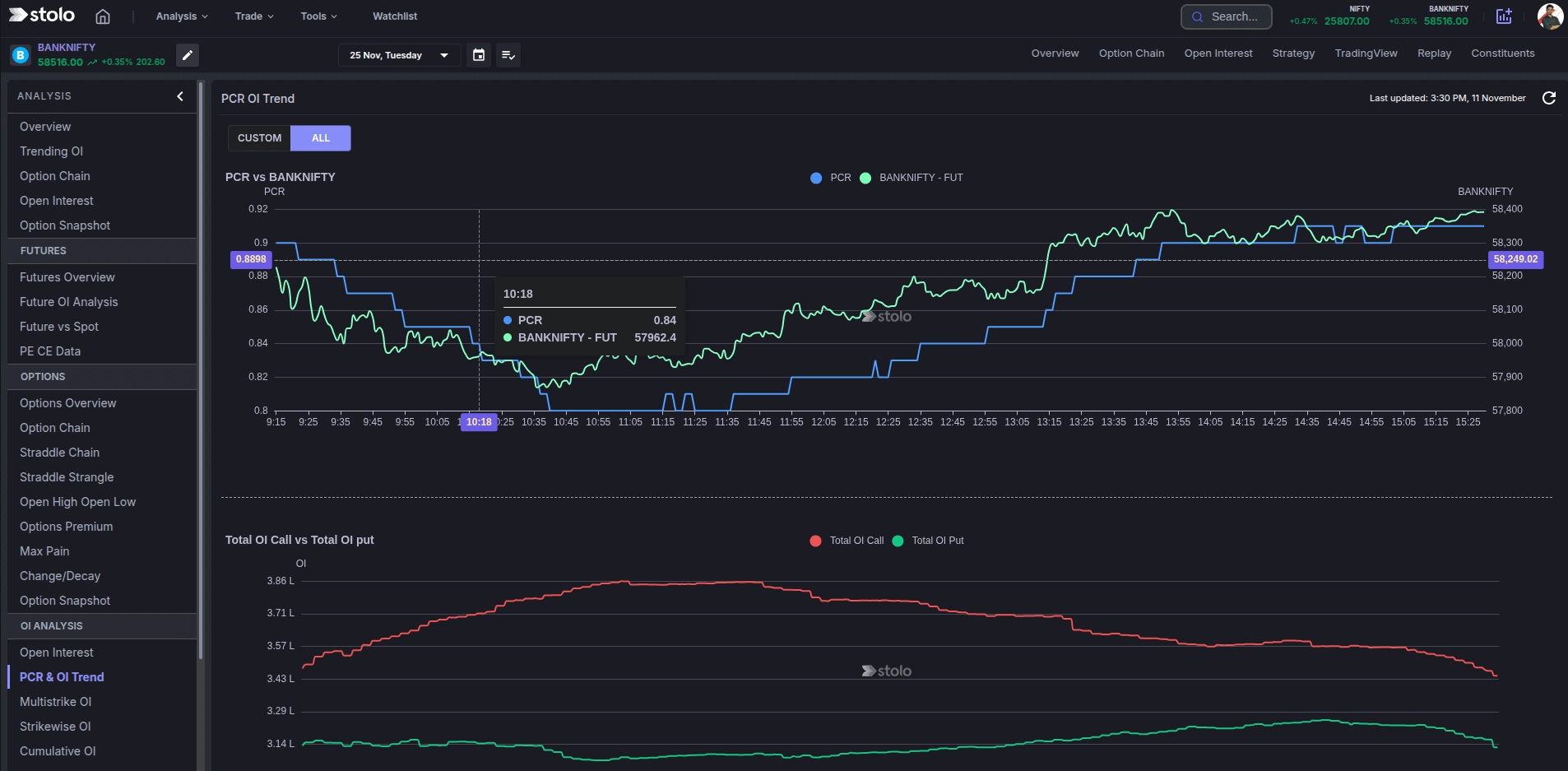
Task: Open the 25 Nov Tuesday date dropdown
Action: click(x=399, y=55)
